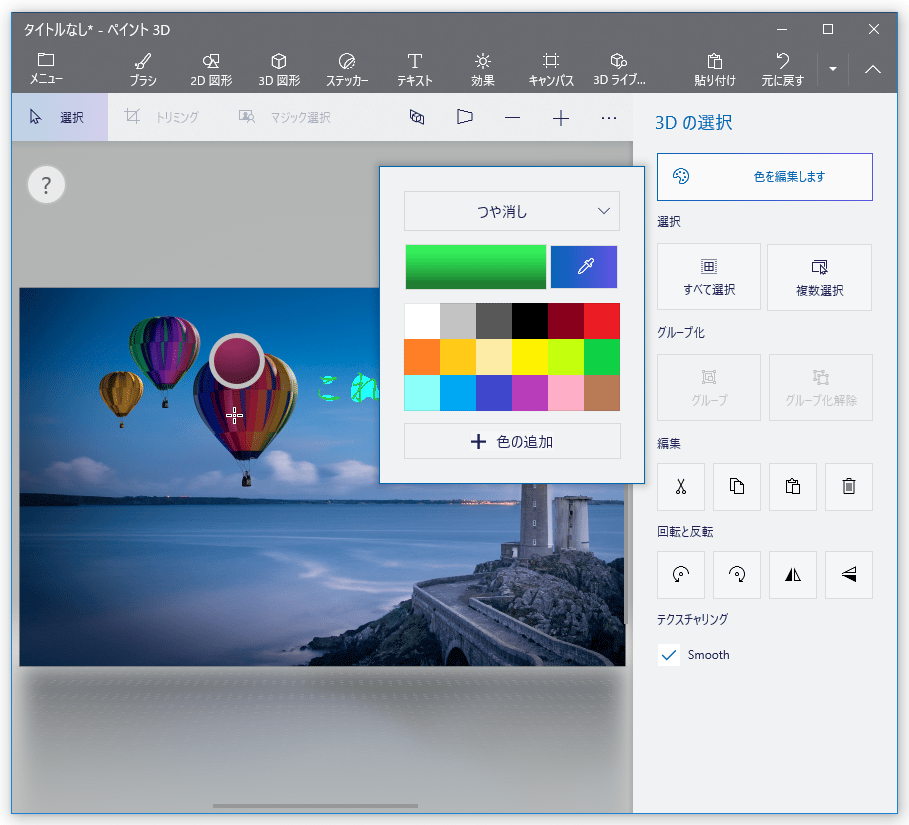909x825 pixels.
Task: Activate the eyedropper color picker
Action: click(584, 267)
